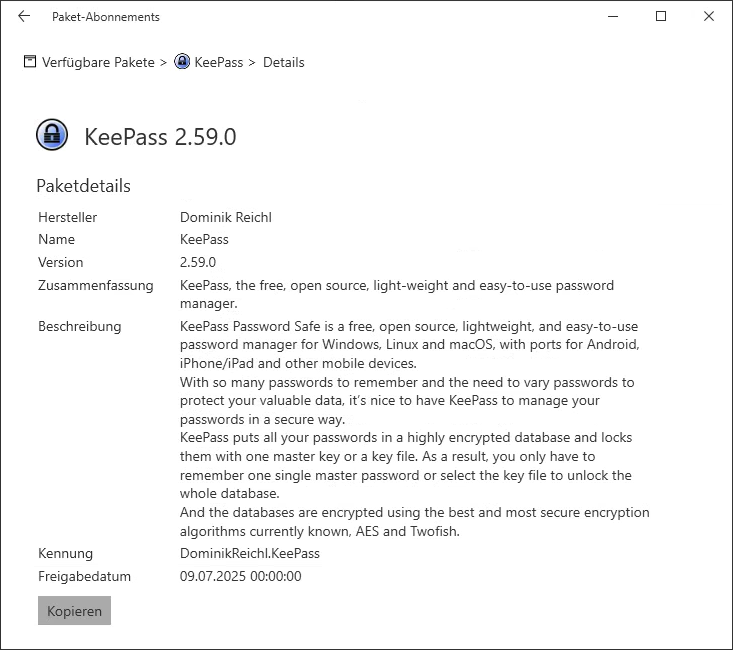Open the KeePass breadcrumb text link

click(x=218, y=62)
